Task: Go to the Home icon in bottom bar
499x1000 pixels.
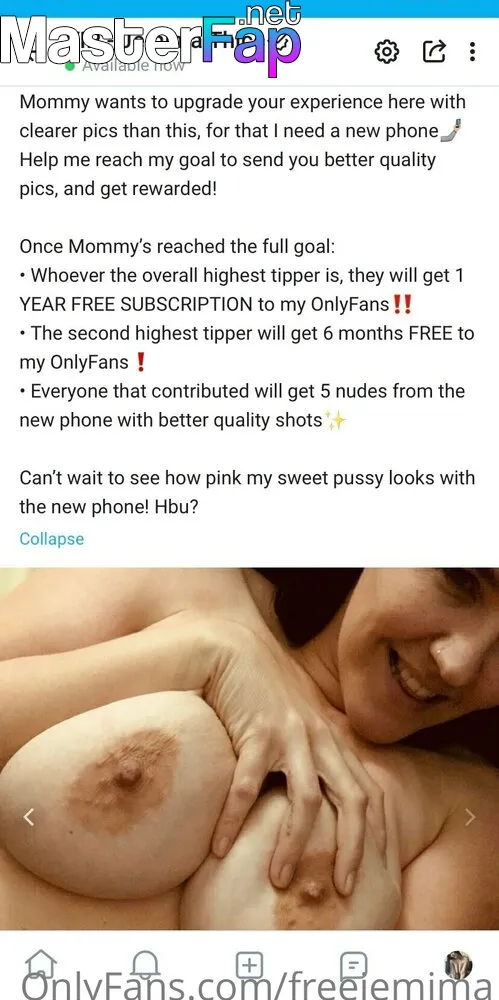Action: pyautogui.click(x=43, y=965)
